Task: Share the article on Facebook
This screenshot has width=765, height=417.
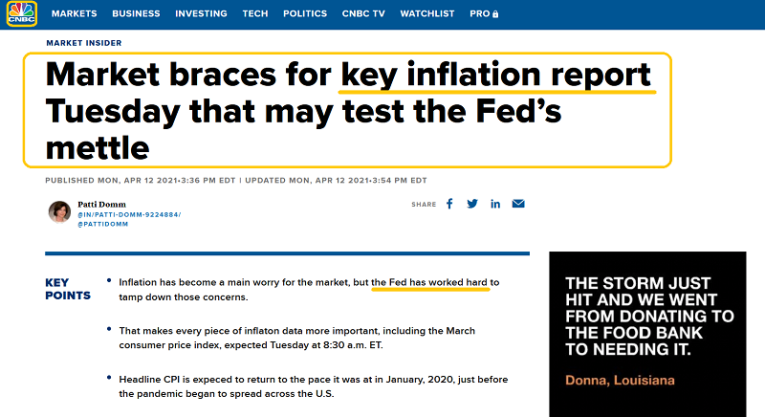Action: click(449, 203)
